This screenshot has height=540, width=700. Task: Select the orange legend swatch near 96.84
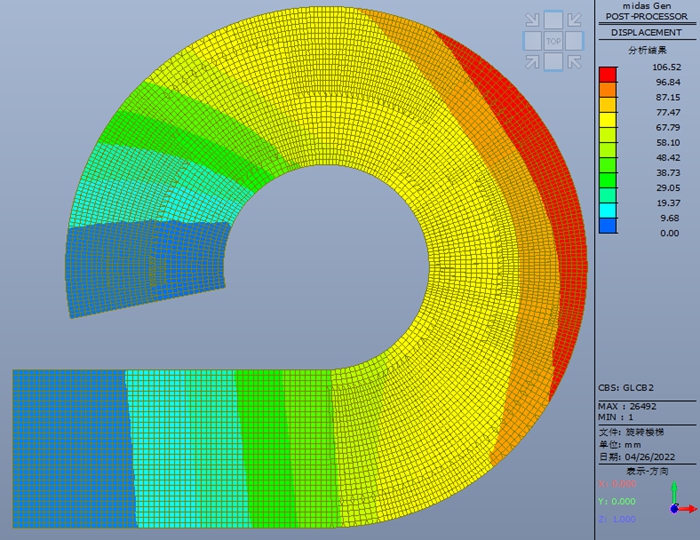click(607, 89)
